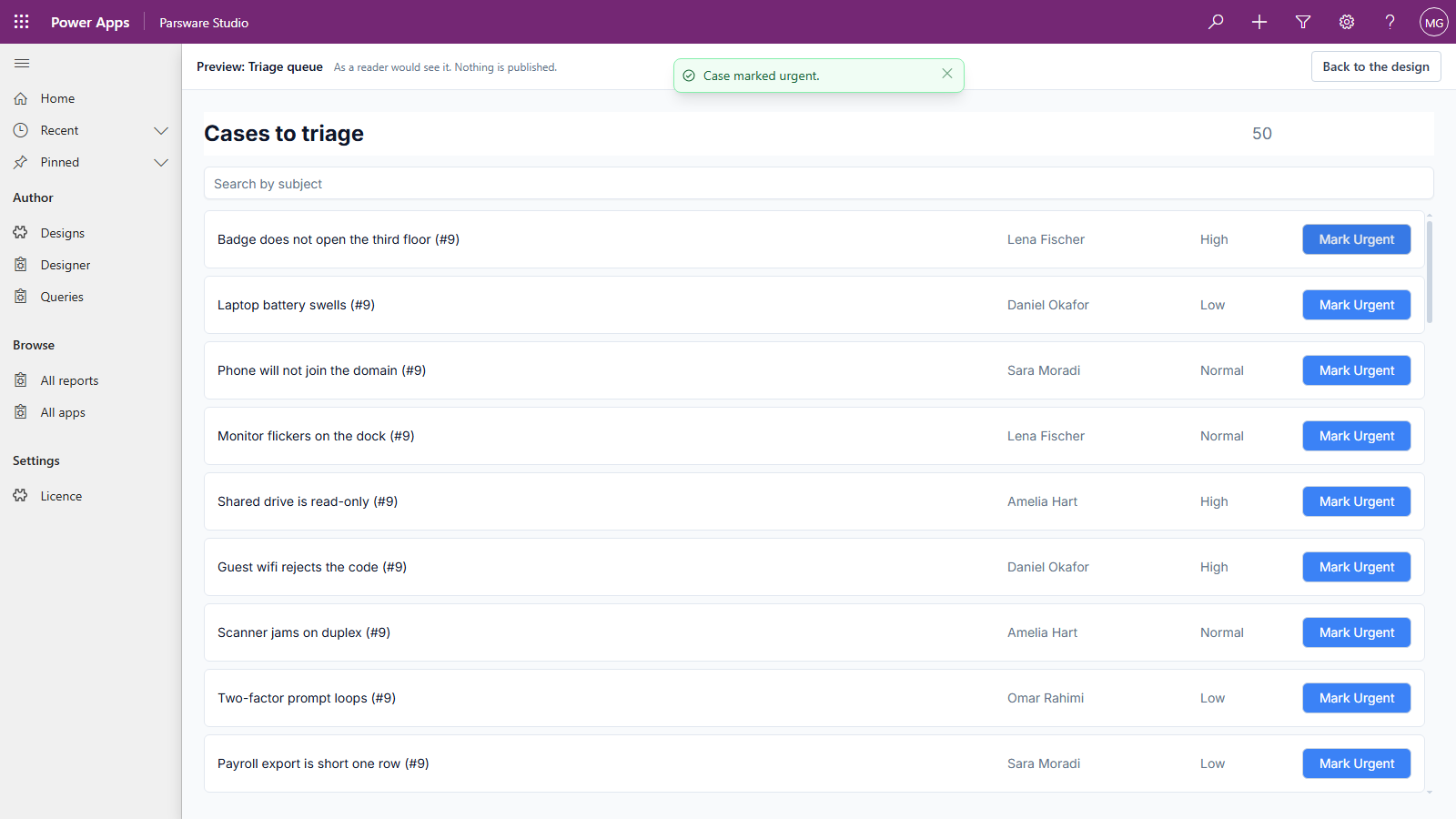Select 'Shared drive is read-only (#9)'
Image resolution: width=1456 pixels, height=819 pixels.
[308, 501]
